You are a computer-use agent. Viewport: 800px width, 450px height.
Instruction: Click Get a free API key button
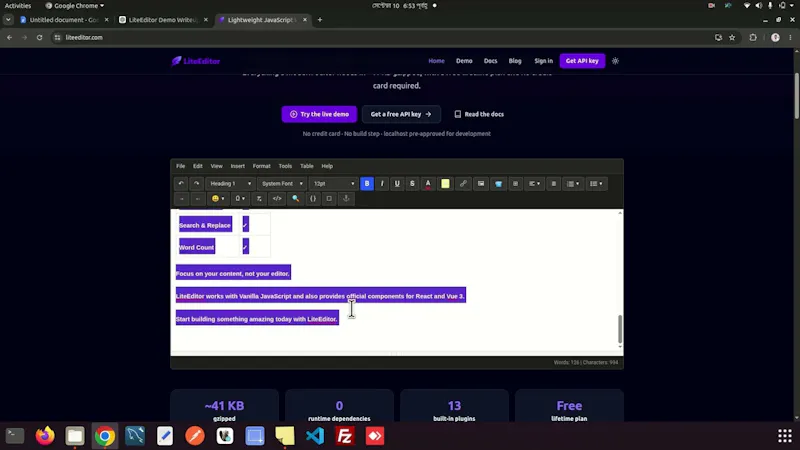point(401,114)
